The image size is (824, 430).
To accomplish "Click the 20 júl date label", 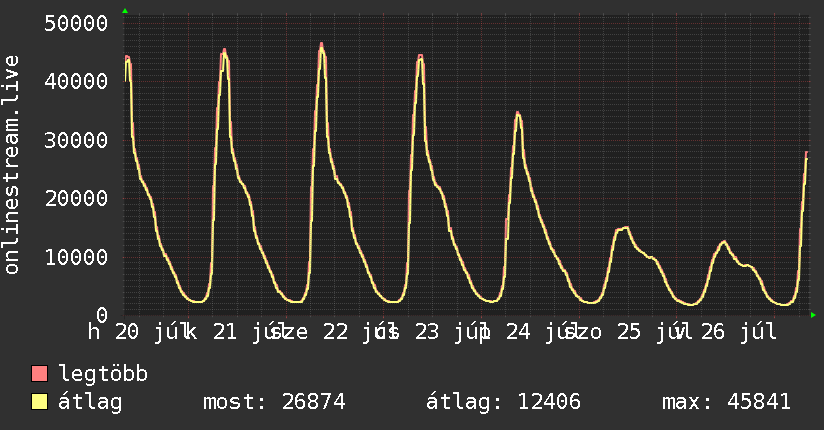I will click(150, 332).
